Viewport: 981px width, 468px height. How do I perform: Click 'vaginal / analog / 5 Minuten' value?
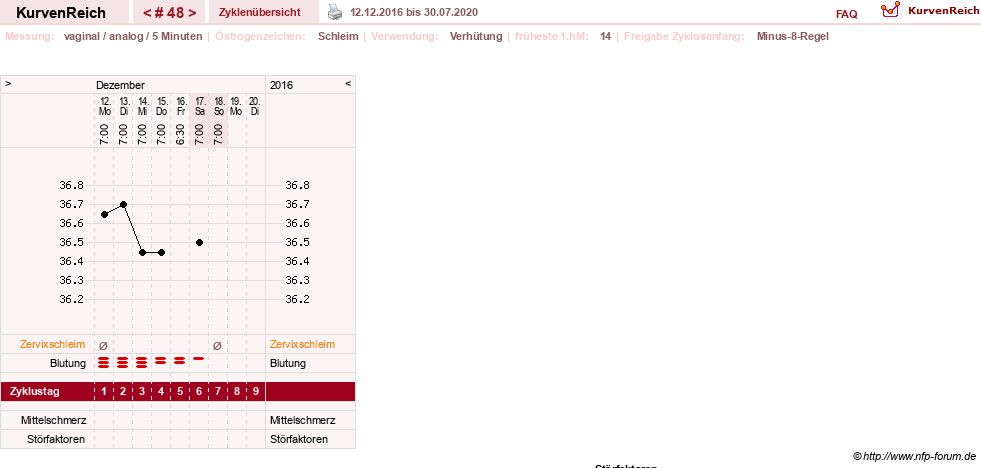click(133, 36)
